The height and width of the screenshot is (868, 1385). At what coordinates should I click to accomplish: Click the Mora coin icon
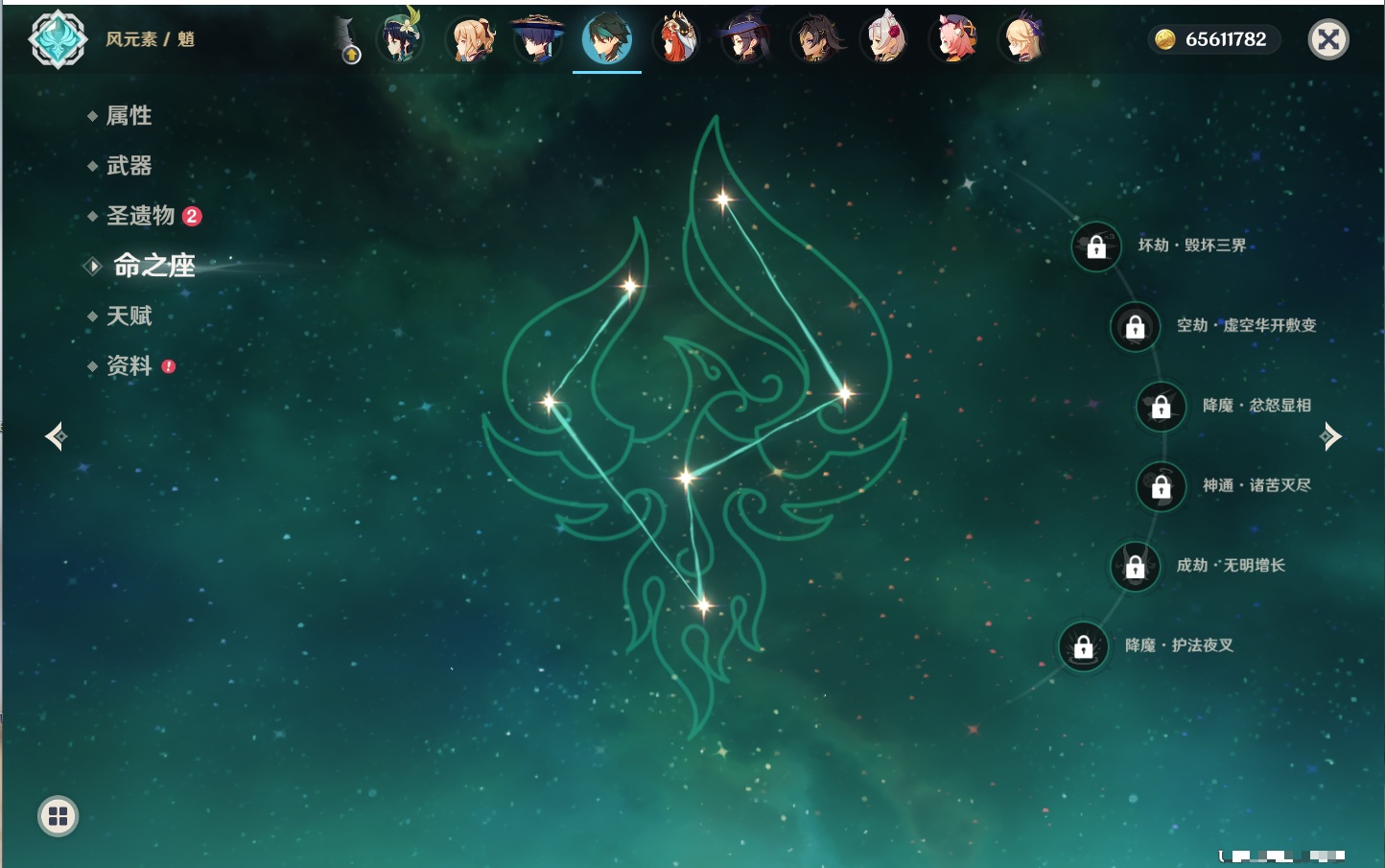click(x=1165, y=39)
